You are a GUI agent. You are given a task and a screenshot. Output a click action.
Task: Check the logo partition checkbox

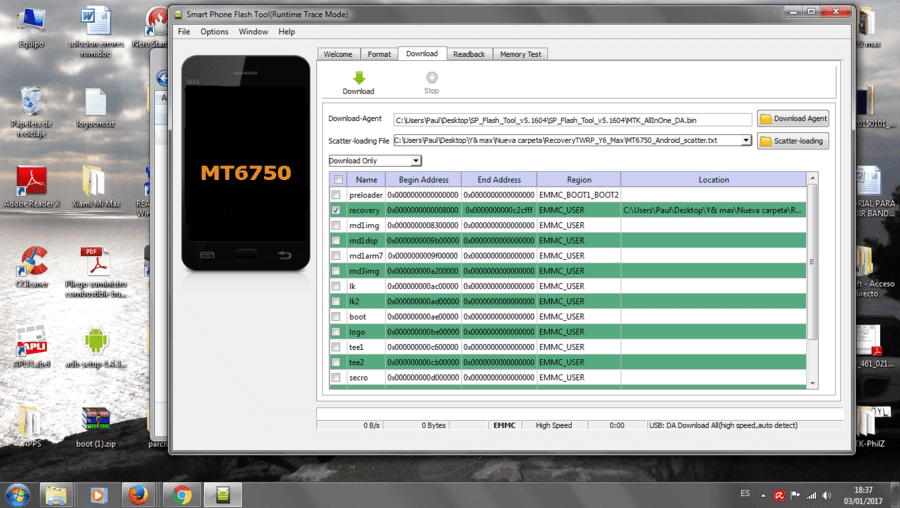pos(336,332)
